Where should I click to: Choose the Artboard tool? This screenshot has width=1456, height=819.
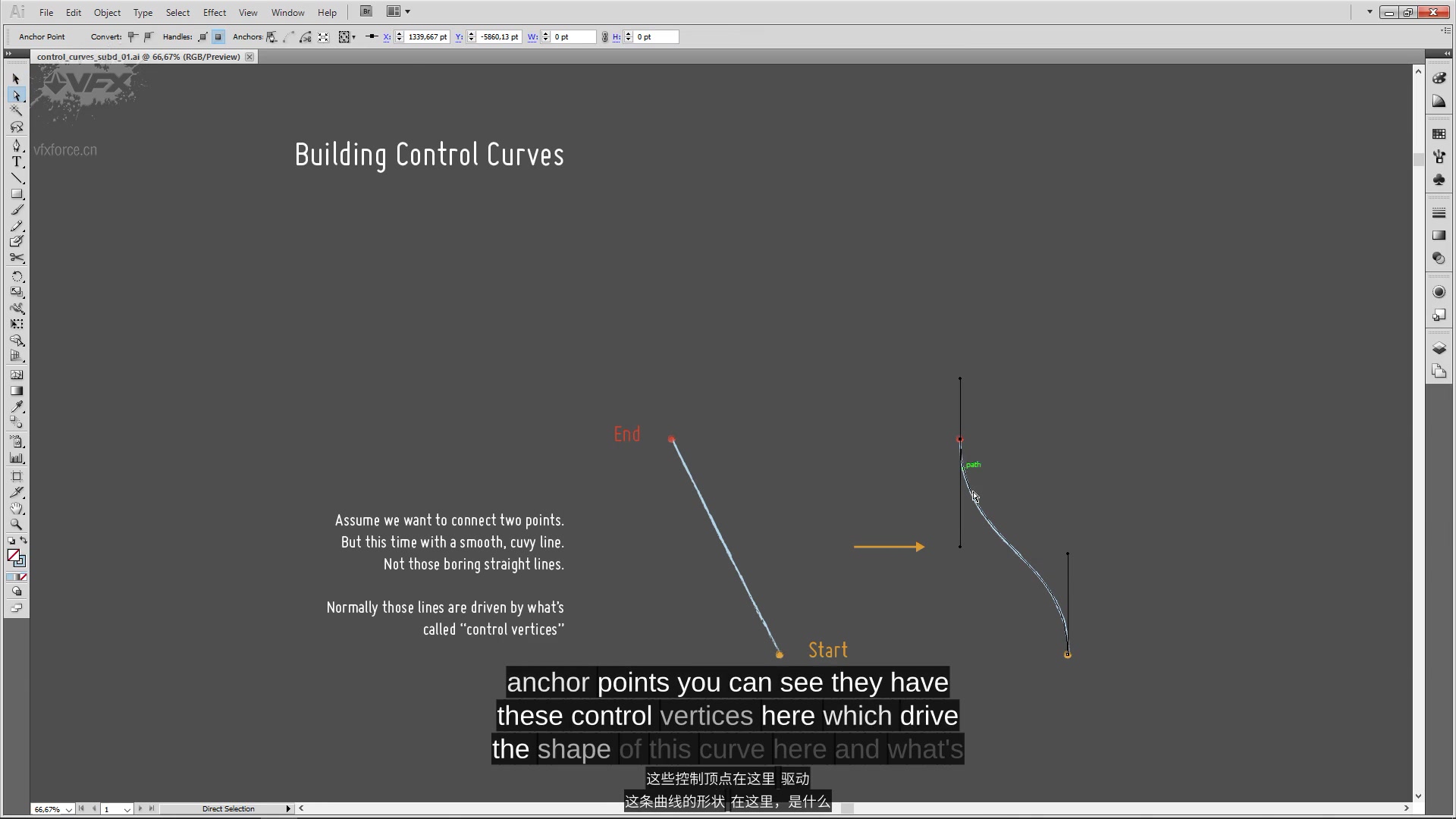[x=16, y=476]
